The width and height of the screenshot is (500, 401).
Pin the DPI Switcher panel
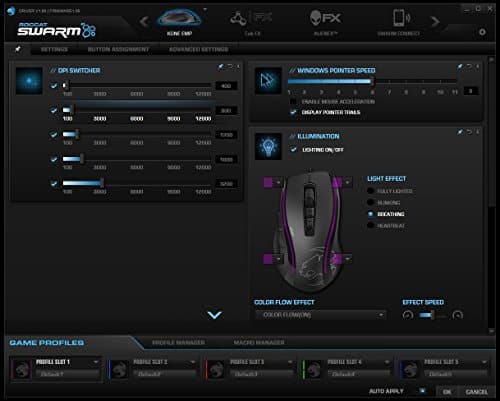(x=221, y=66)
